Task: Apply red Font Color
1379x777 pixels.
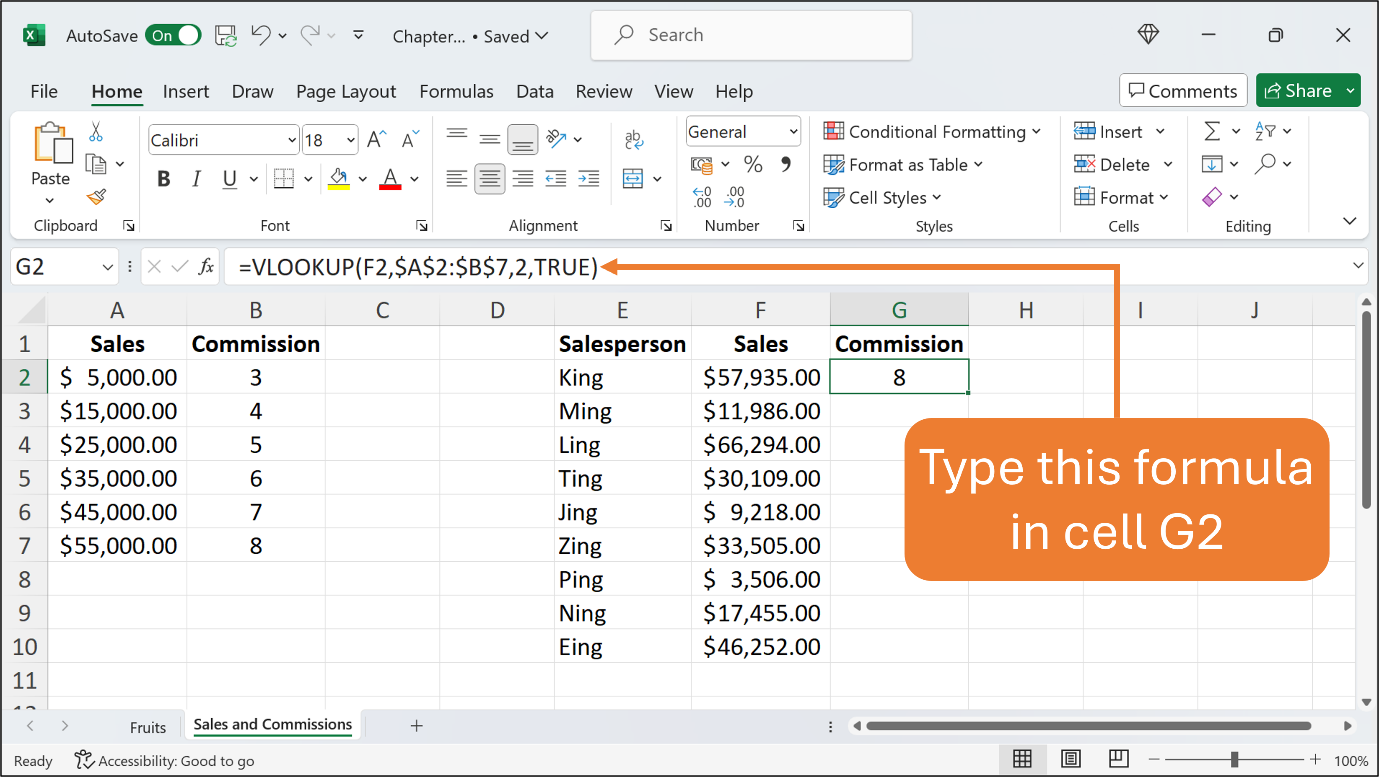Action: point(391,179)
